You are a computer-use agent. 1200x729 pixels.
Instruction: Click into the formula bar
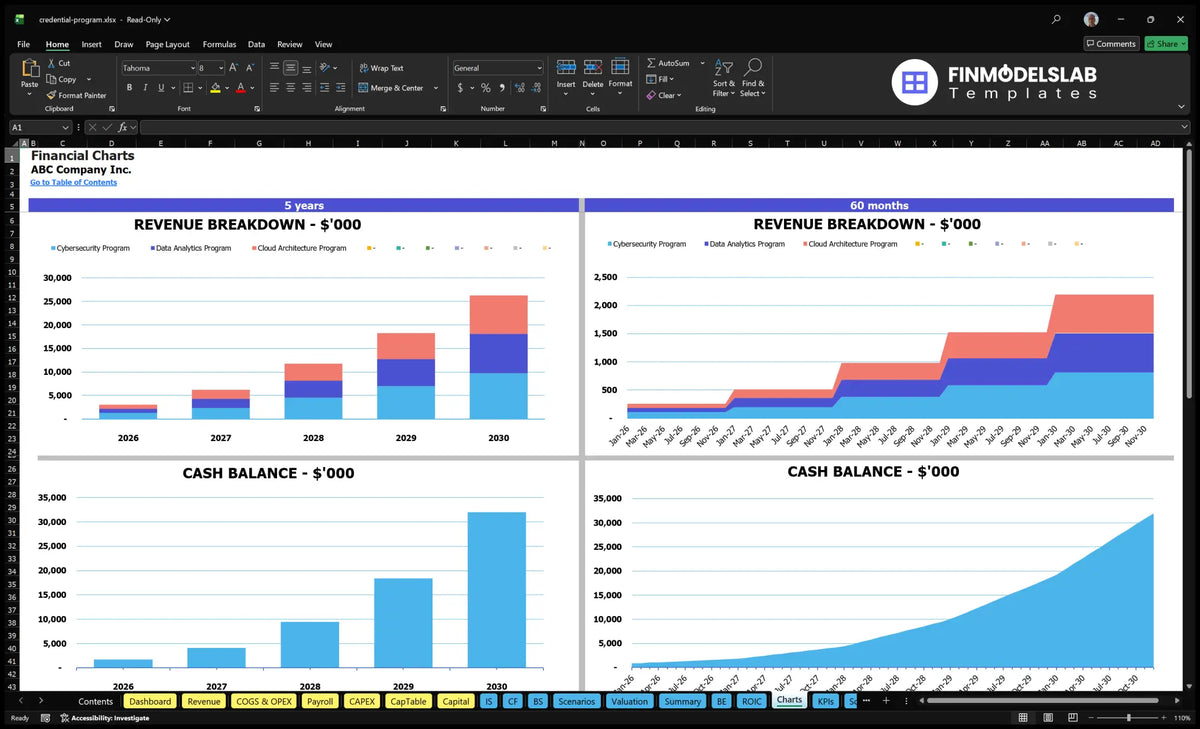665,127
